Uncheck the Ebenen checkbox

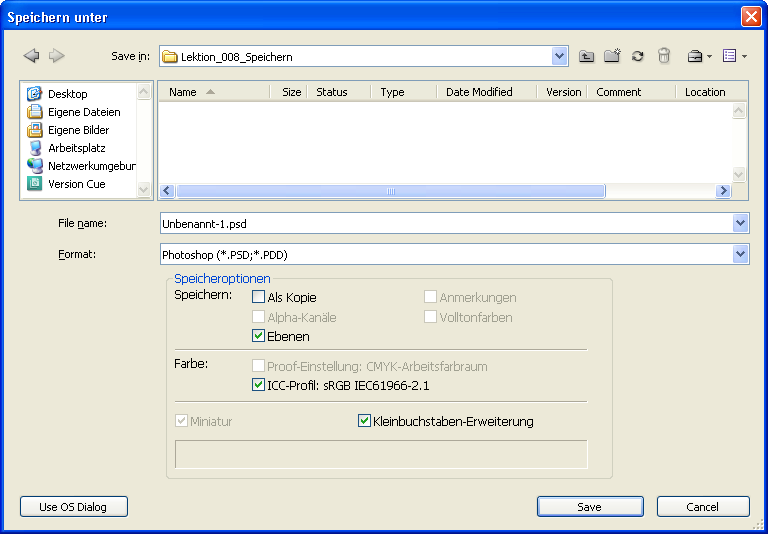(259, 337)
